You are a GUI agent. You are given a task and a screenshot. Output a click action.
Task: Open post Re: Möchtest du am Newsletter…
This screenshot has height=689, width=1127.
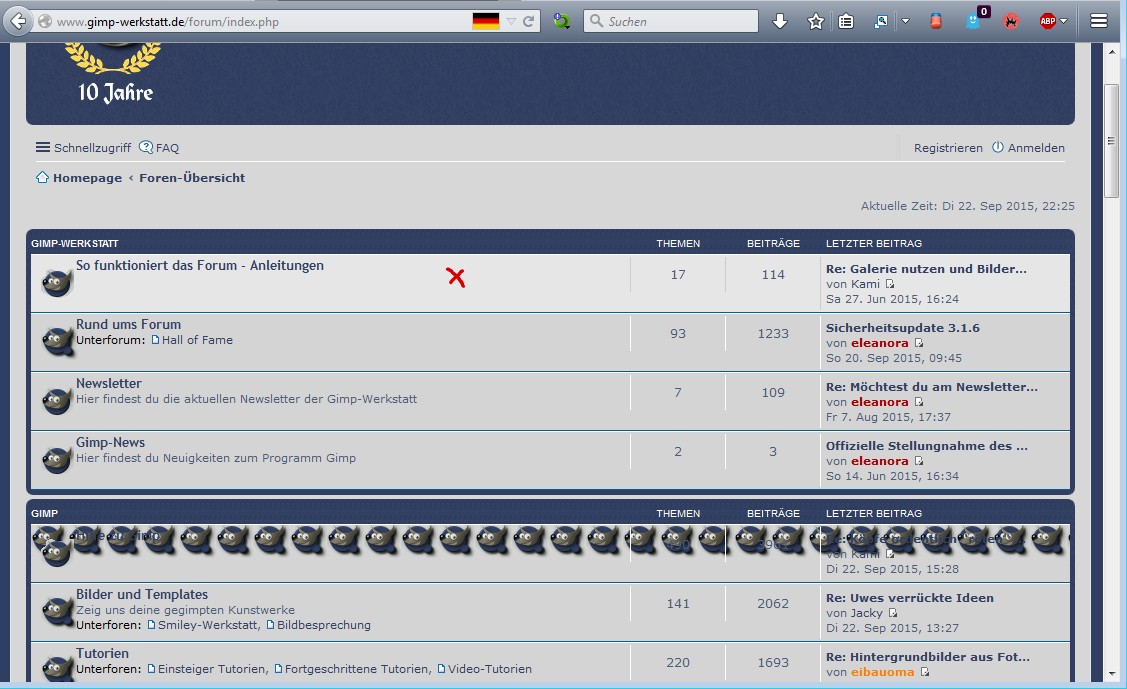[x=932, y=387]
